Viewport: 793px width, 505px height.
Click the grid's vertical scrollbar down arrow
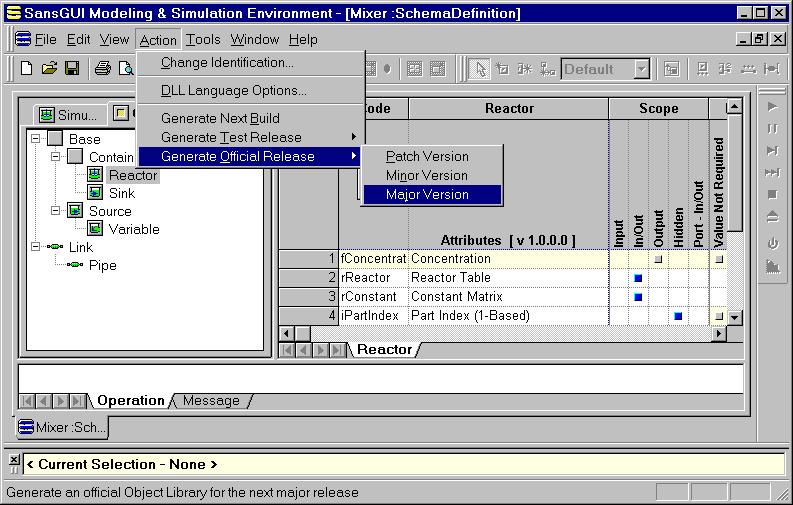coord(734,317)
